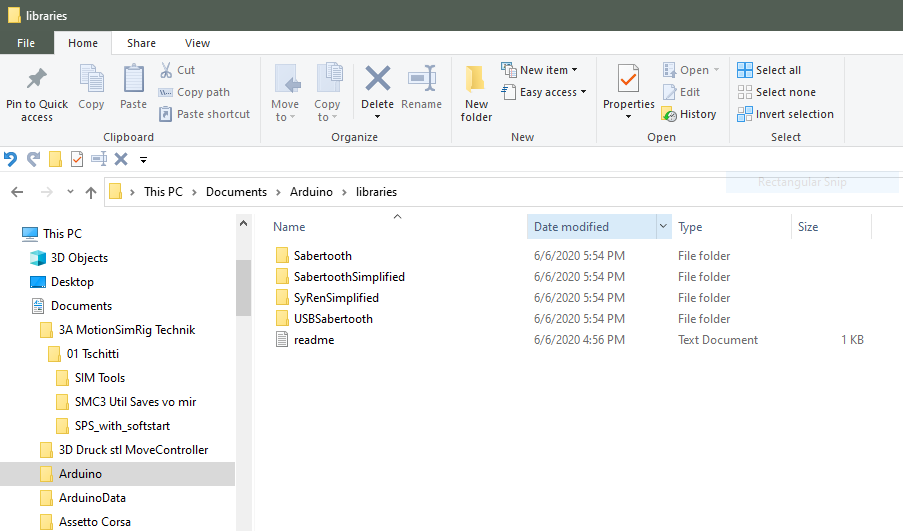Click quick access Properties icon
Viewport: 903px width, 531px height.
point(77,159)
